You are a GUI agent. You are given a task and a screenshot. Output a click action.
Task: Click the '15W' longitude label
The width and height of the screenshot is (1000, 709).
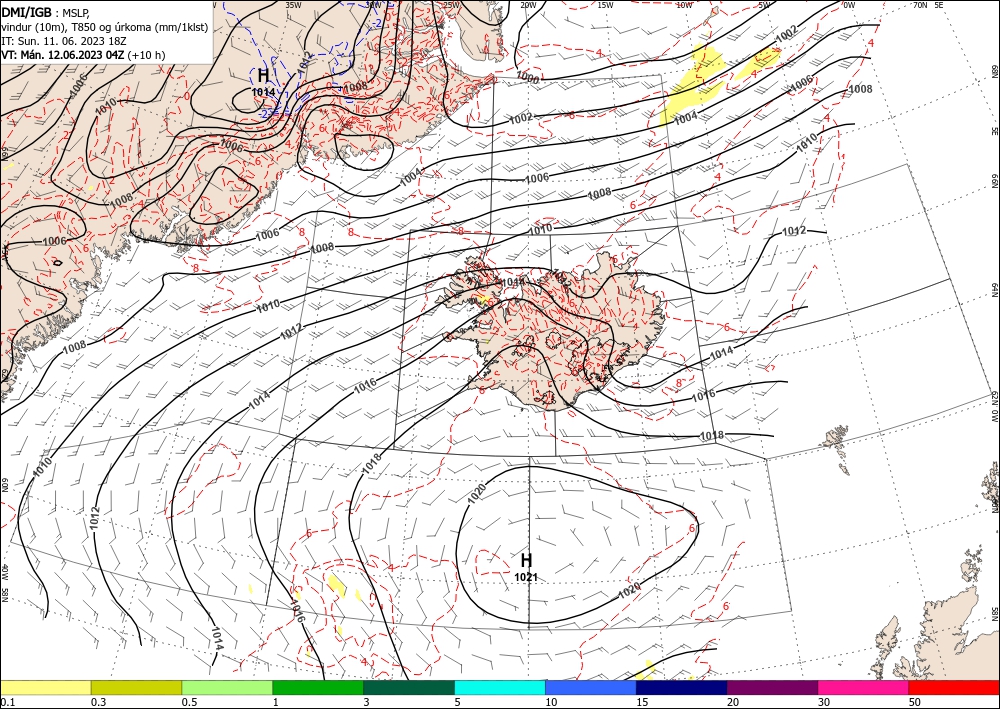click(x=605, y=5)
